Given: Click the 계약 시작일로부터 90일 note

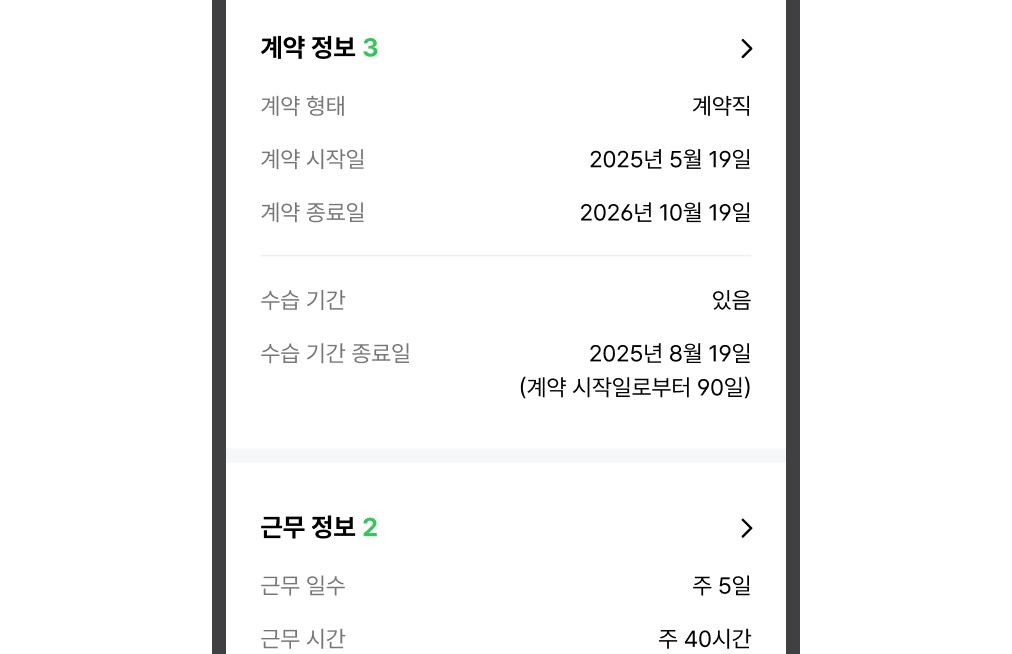Looking at the screenshot, I should tap(635, 387).
